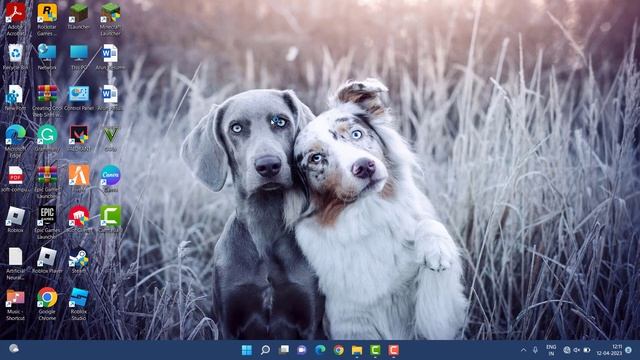Screen dimensions: 640x360
Task: Select the Roblox Player desktop shortcut
Action: (47, 260)
